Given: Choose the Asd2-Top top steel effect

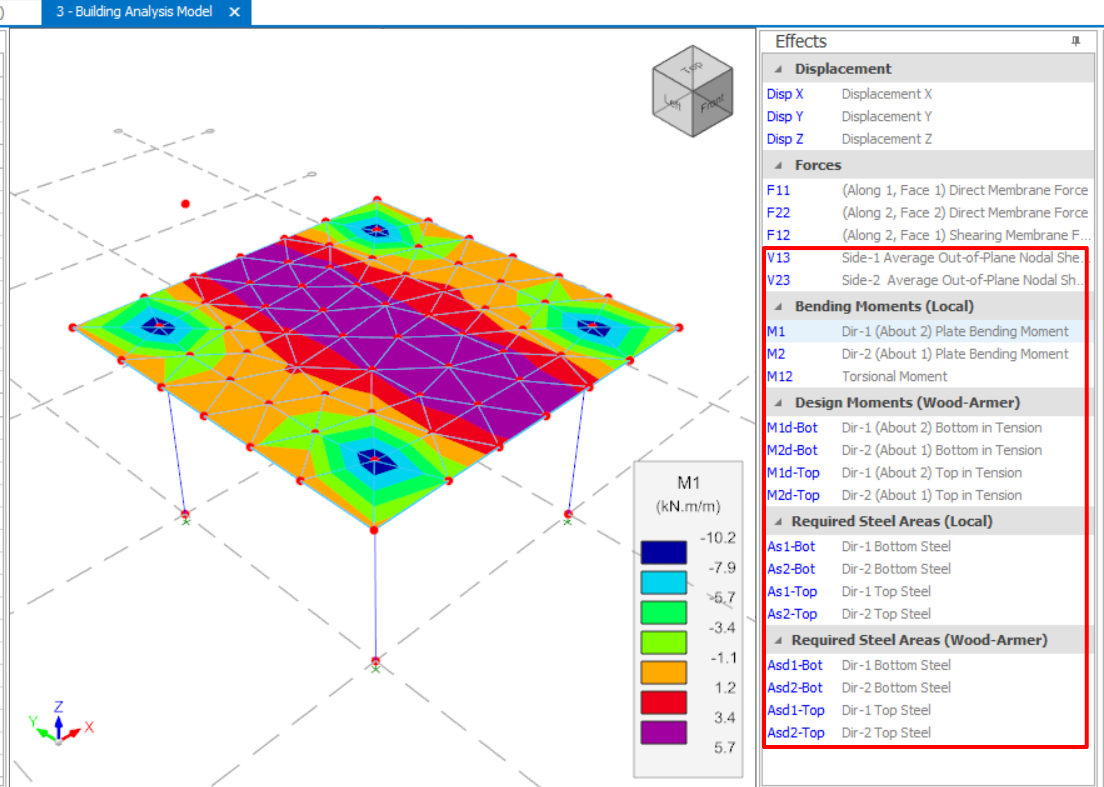Looking at the screenshot, I should 795,732.
